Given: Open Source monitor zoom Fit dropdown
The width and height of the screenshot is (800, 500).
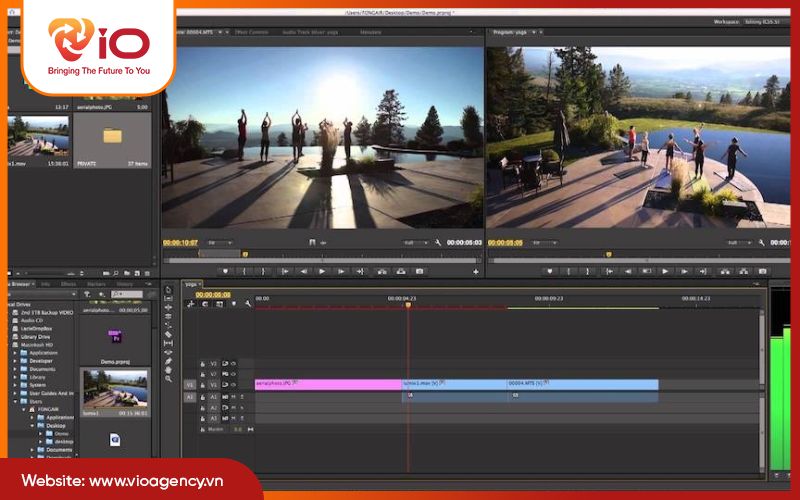Looking at the screenshot, I should (219, 243).
